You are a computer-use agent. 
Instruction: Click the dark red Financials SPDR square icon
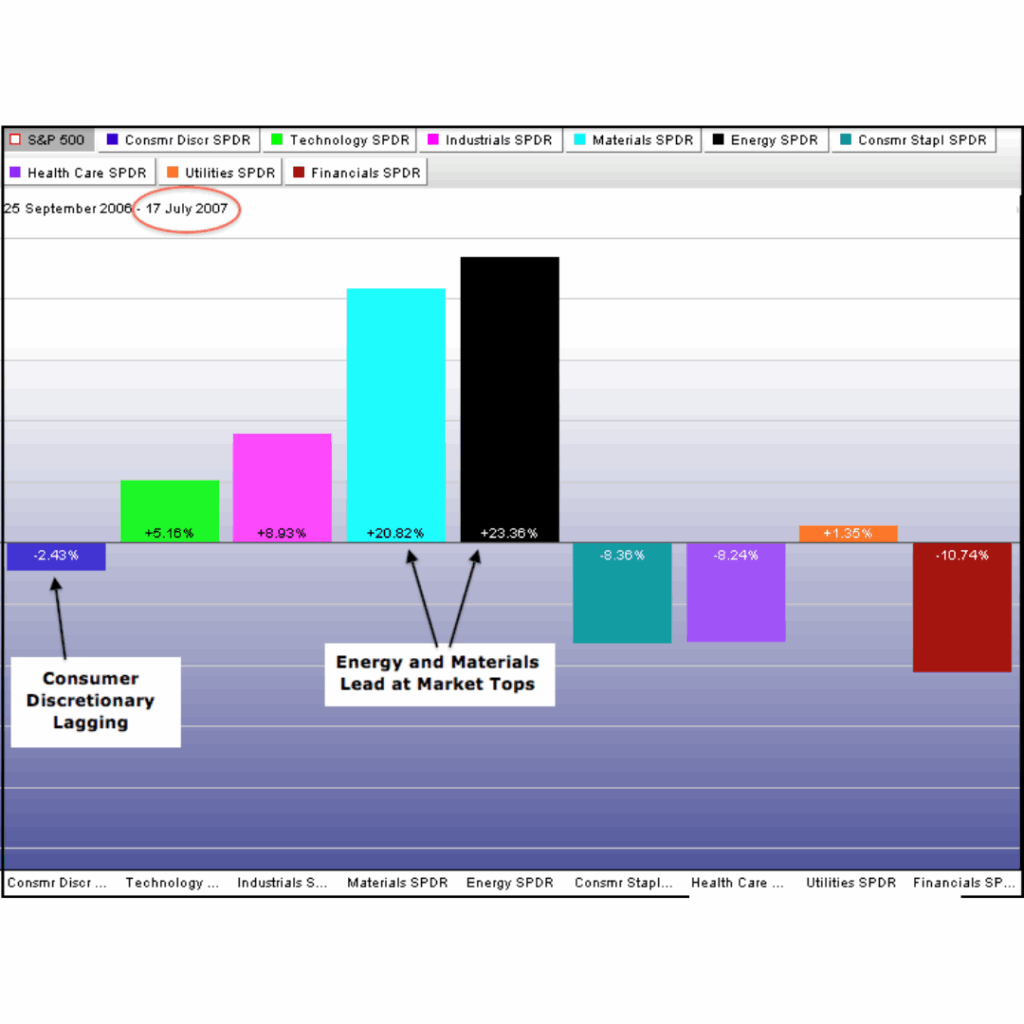[297, 173]
